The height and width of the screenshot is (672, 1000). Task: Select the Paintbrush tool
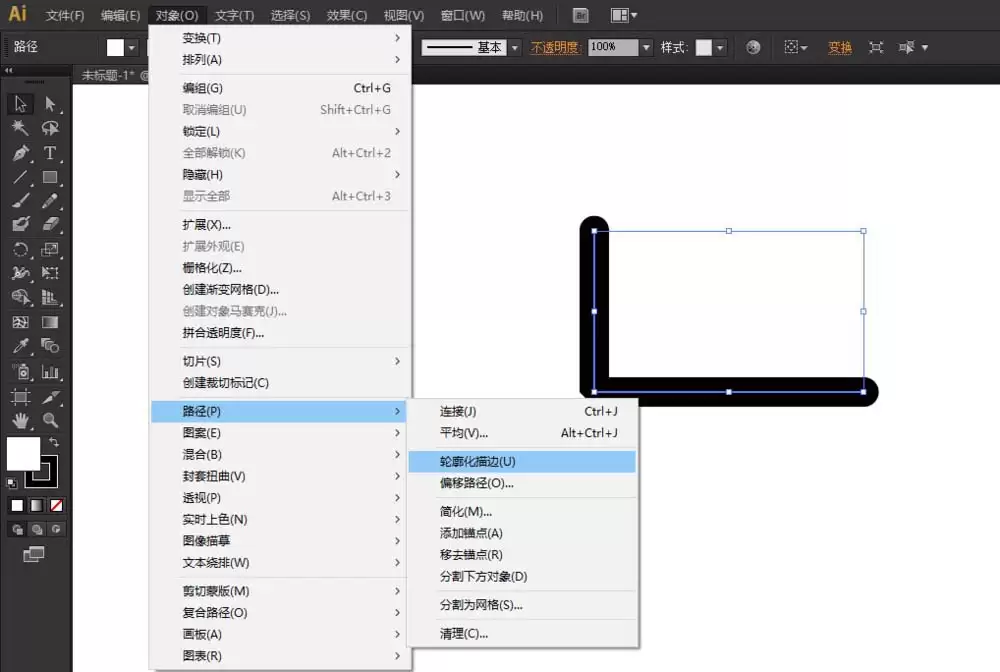pyautogui.click(x=20, y=201)
